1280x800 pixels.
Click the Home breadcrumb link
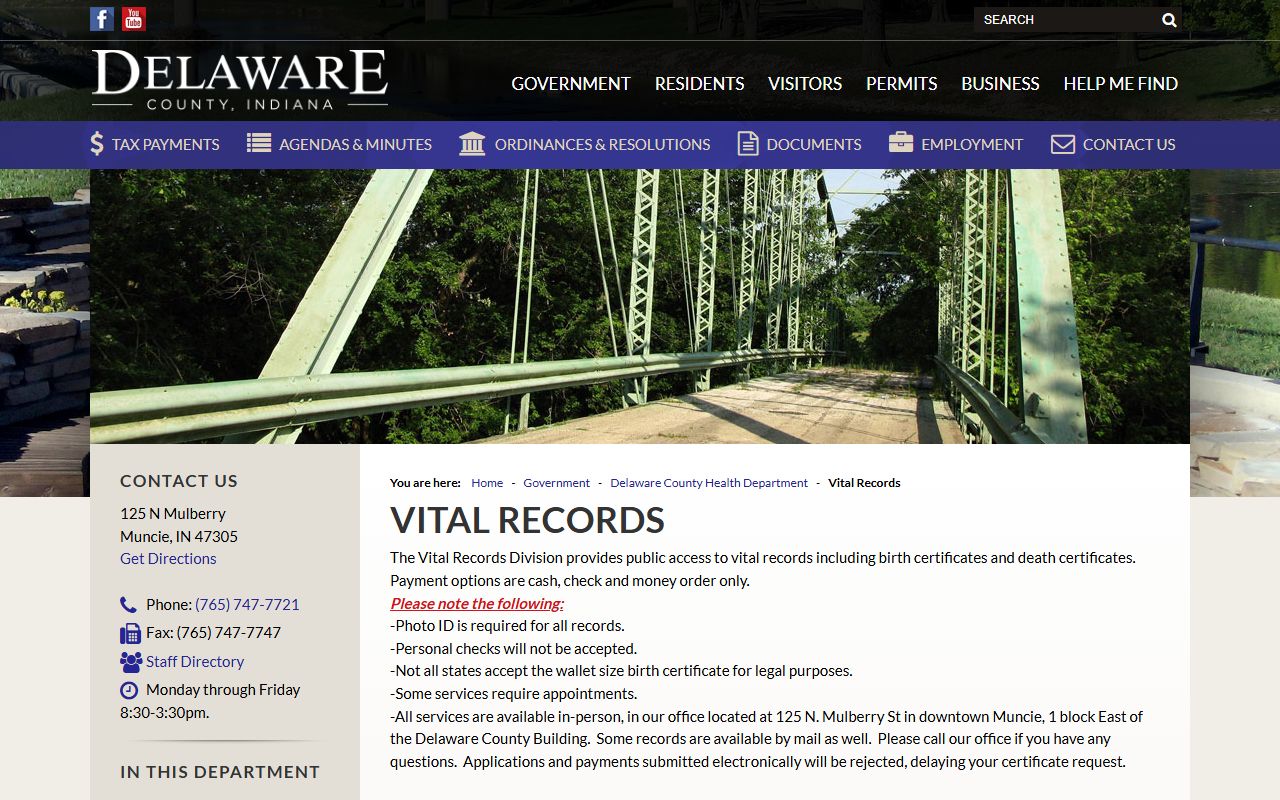point(487,483)
